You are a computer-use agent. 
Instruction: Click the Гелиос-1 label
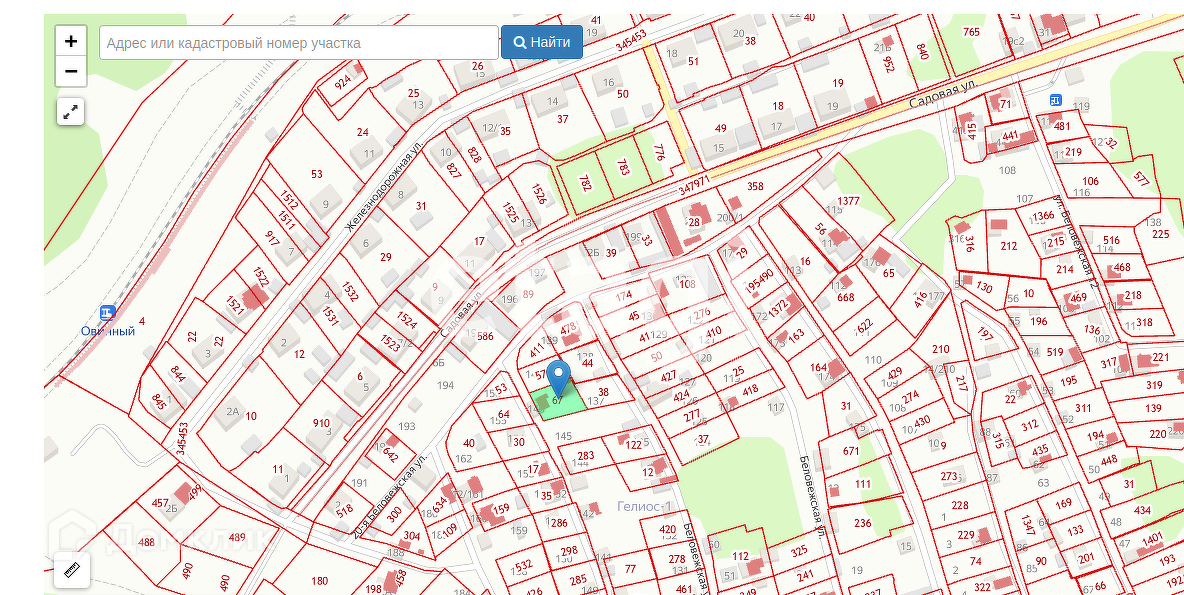pos(644,506)
